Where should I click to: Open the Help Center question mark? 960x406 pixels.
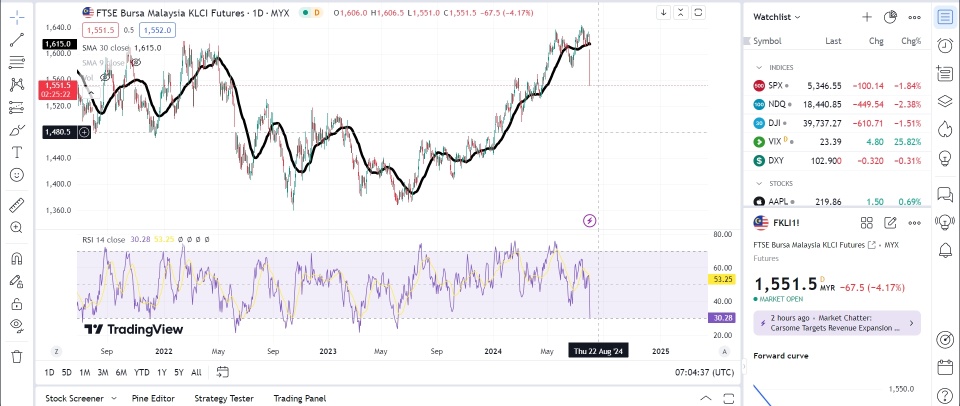click(x=945, y=395)
